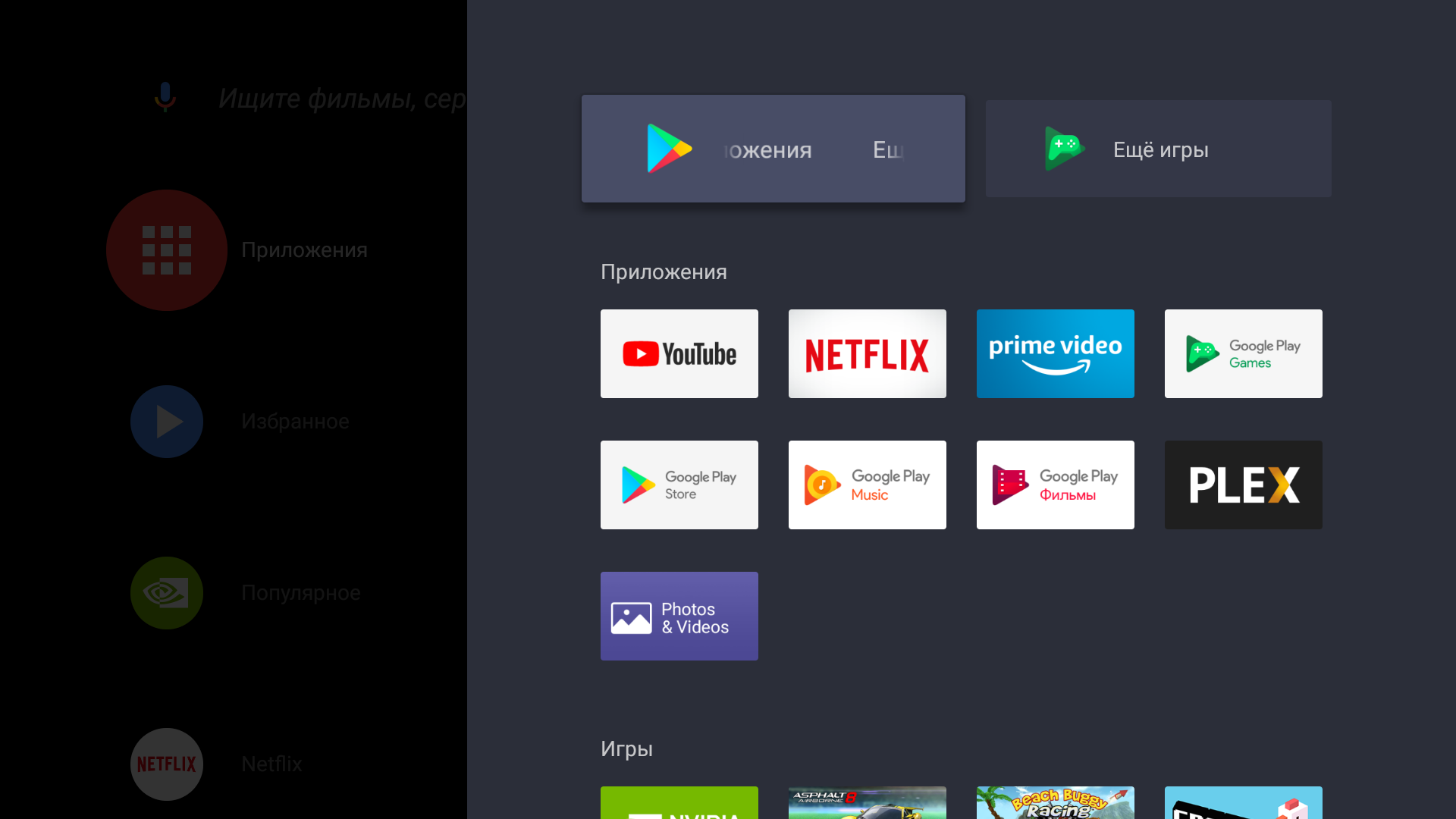This screenshot has width=1456, height=819.
Task: Click the Ещё игры button
Action: coord(1158,149)
